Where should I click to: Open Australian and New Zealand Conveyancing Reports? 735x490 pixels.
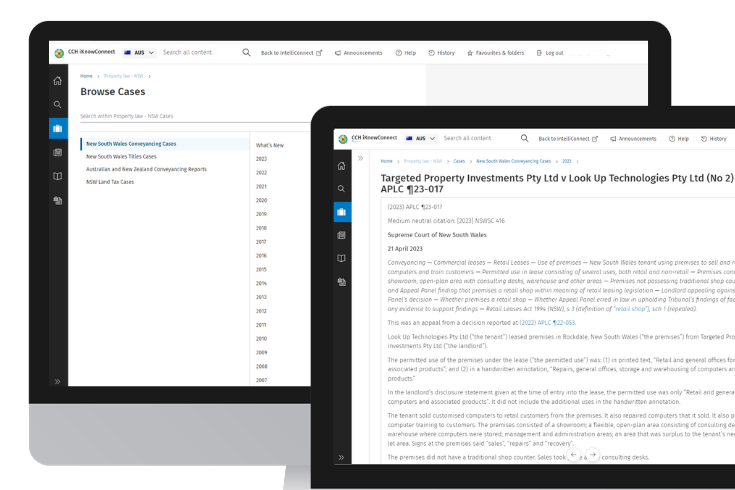[146, 169]
